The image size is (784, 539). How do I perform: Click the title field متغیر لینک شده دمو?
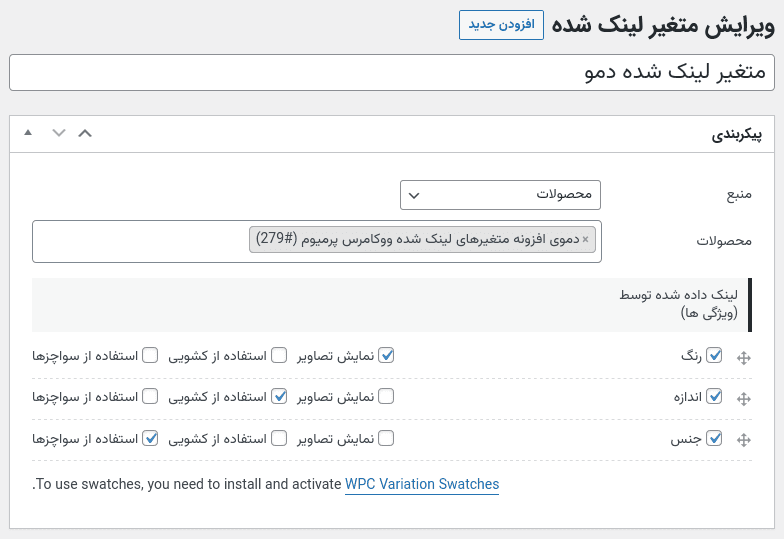392,72
